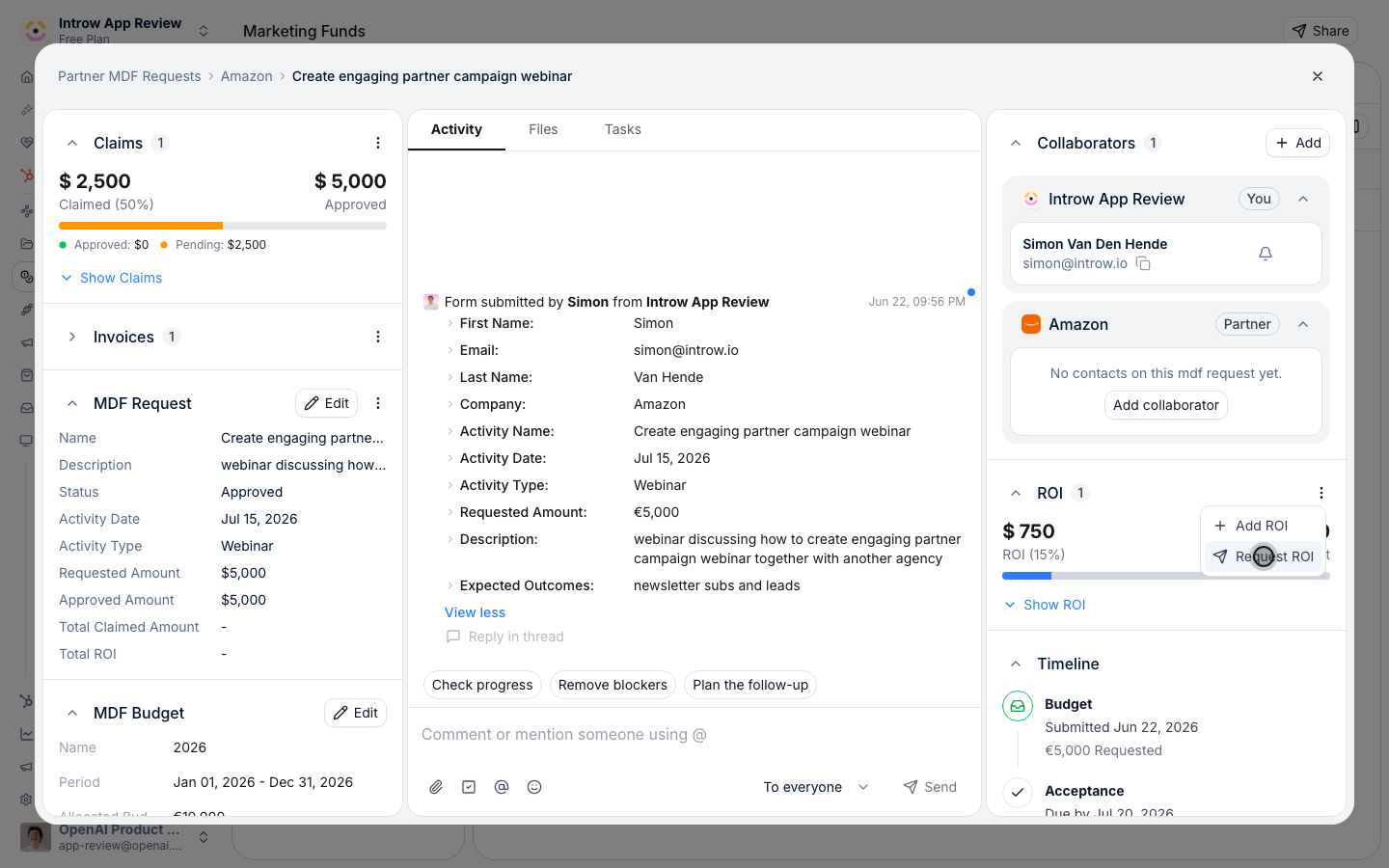The image size is (1389, 868).
Task: Go to Partner MDF Requests breadcrumb
Action: coord(129,76)
